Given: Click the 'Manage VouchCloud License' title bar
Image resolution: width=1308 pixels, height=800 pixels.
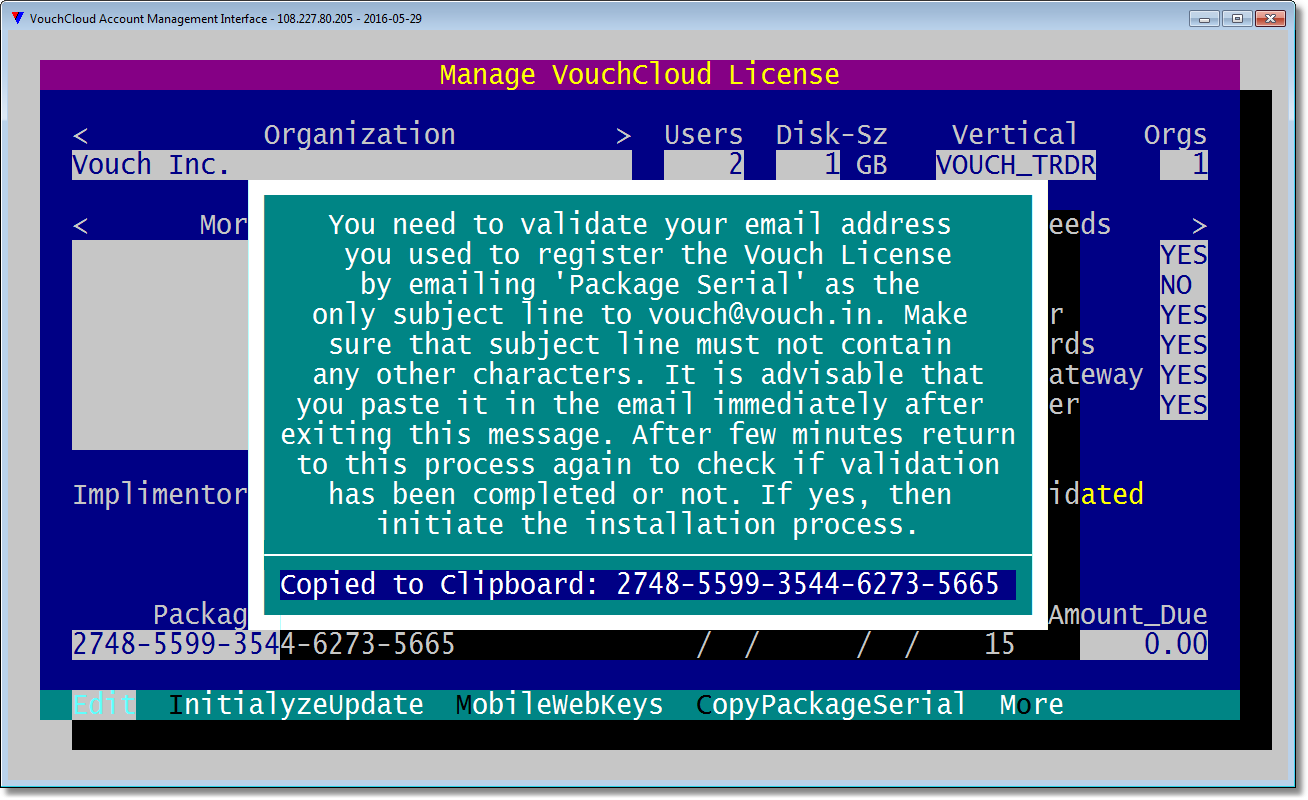Looking at the screenshot, I should (640, 75).
